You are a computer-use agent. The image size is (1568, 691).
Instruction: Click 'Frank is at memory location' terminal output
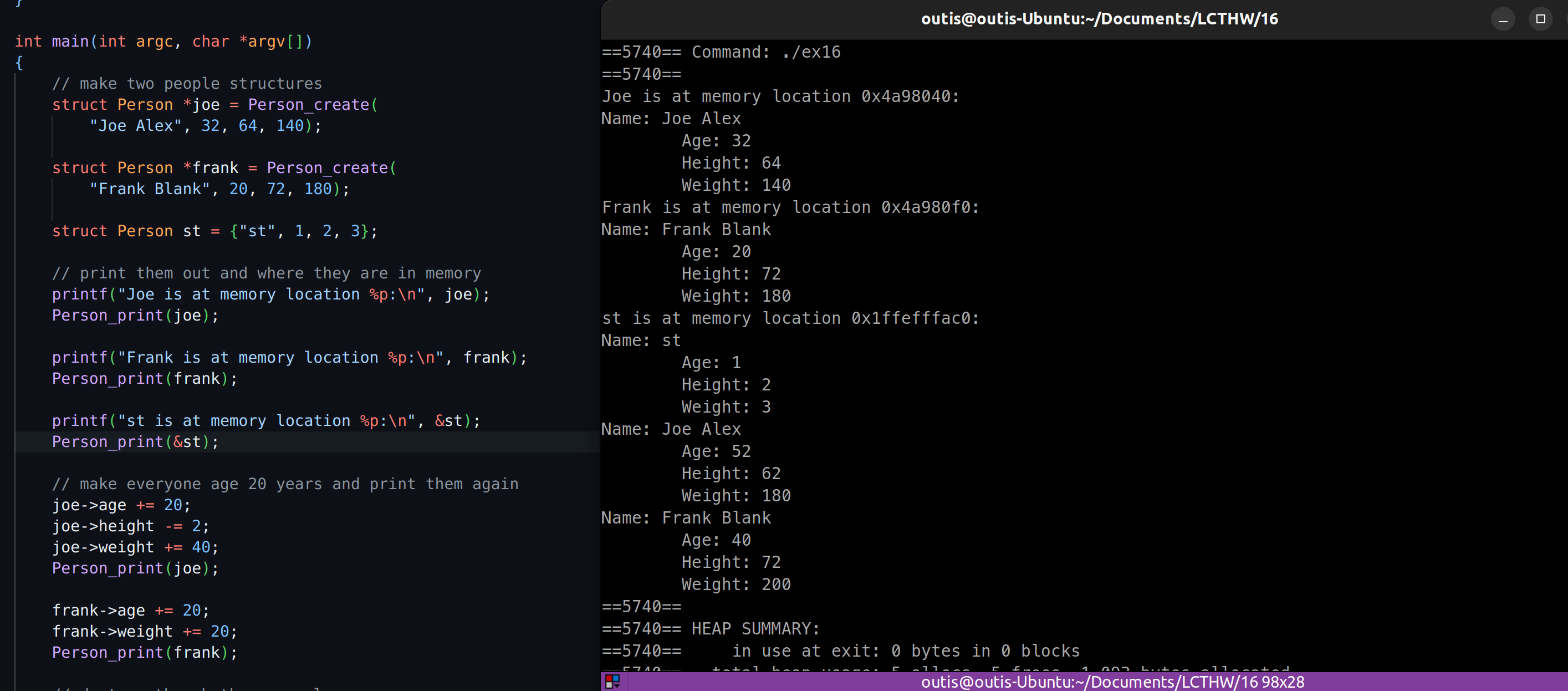pos(789,207)
